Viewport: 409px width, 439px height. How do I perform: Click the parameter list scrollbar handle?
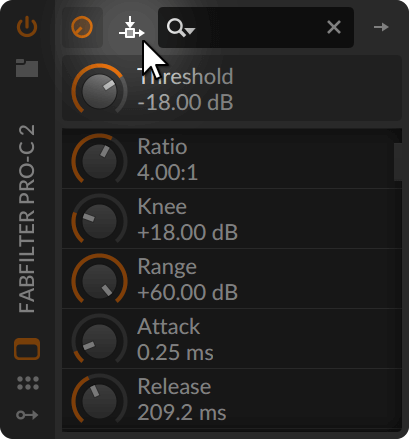398,162
